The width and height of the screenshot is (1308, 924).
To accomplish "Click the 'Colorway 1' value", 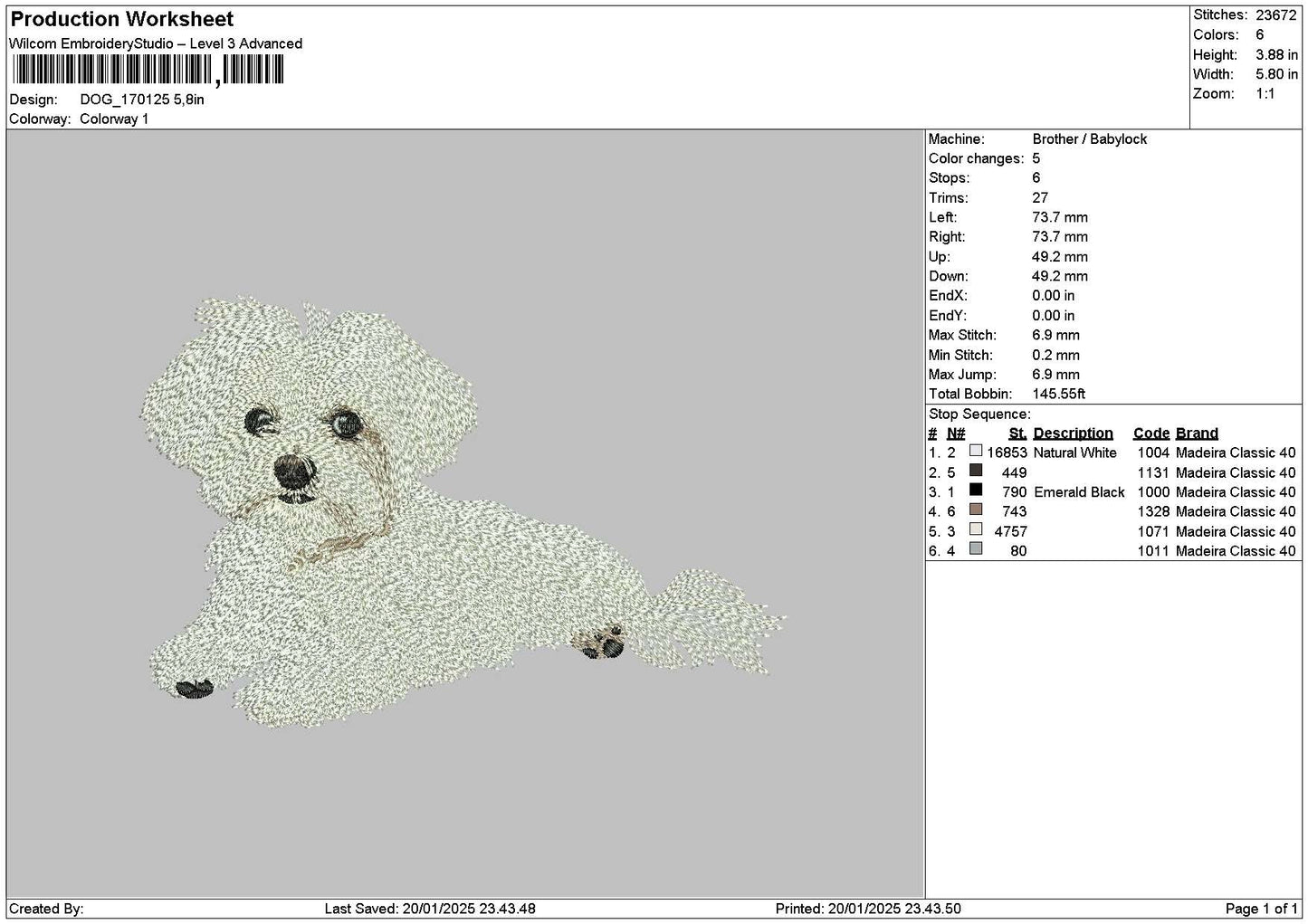I will point(114,119).
